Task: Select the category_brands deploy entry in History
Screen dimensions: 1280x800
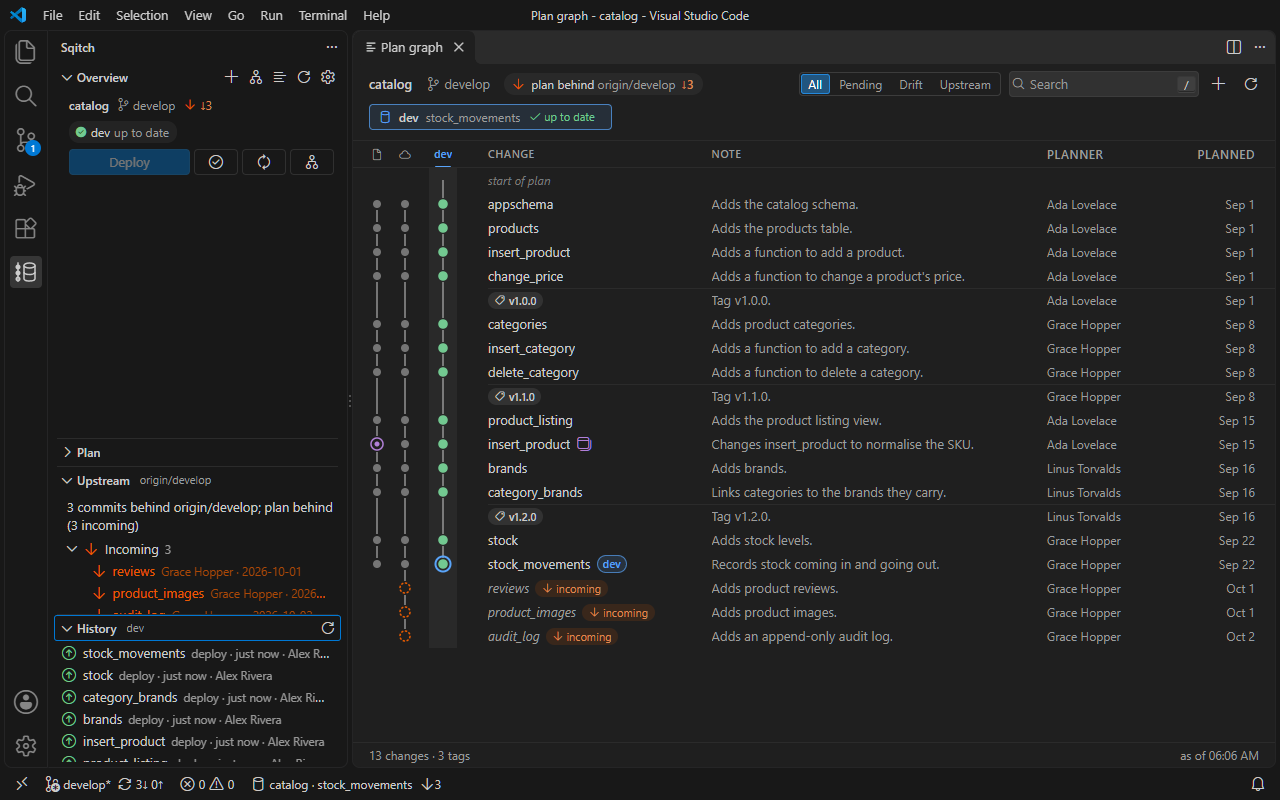Action: click(197, 697)
